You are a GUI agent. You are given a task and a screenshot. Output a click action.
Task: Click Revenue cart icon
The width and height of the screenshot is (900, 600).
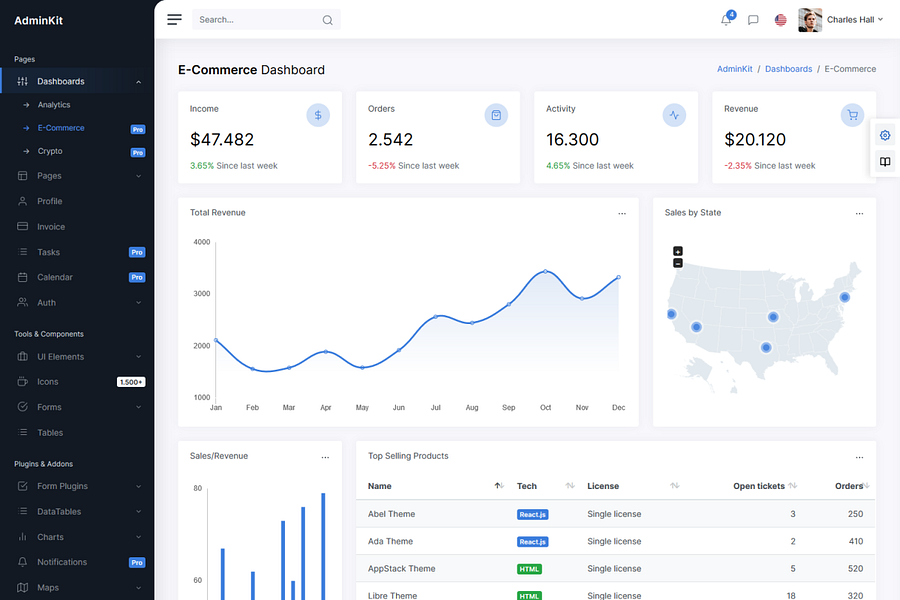tap(852, 115)
